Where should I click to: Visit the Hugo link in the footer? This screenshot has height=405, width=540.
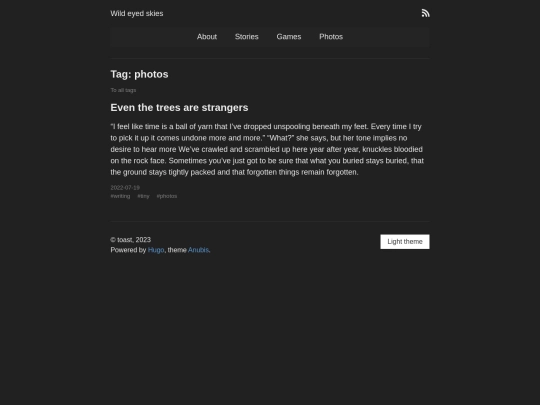(x=156, y=250)
